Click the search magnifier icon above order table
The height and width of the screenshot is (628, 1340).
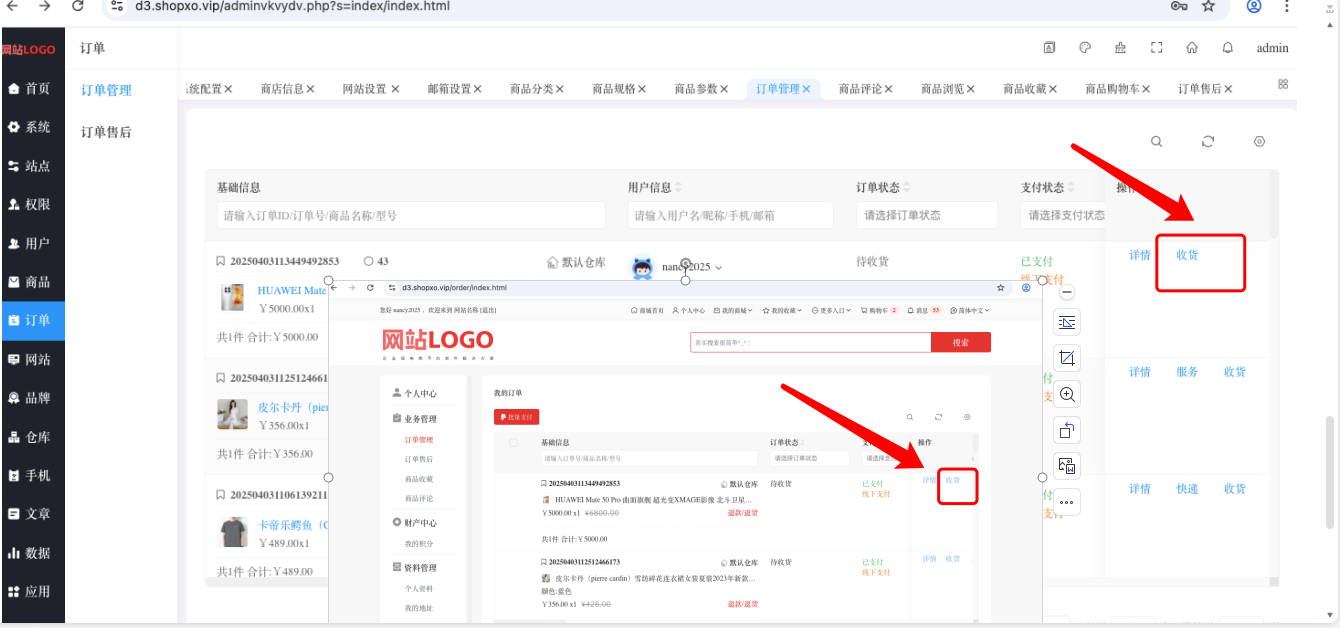(x=1157, y=142)
